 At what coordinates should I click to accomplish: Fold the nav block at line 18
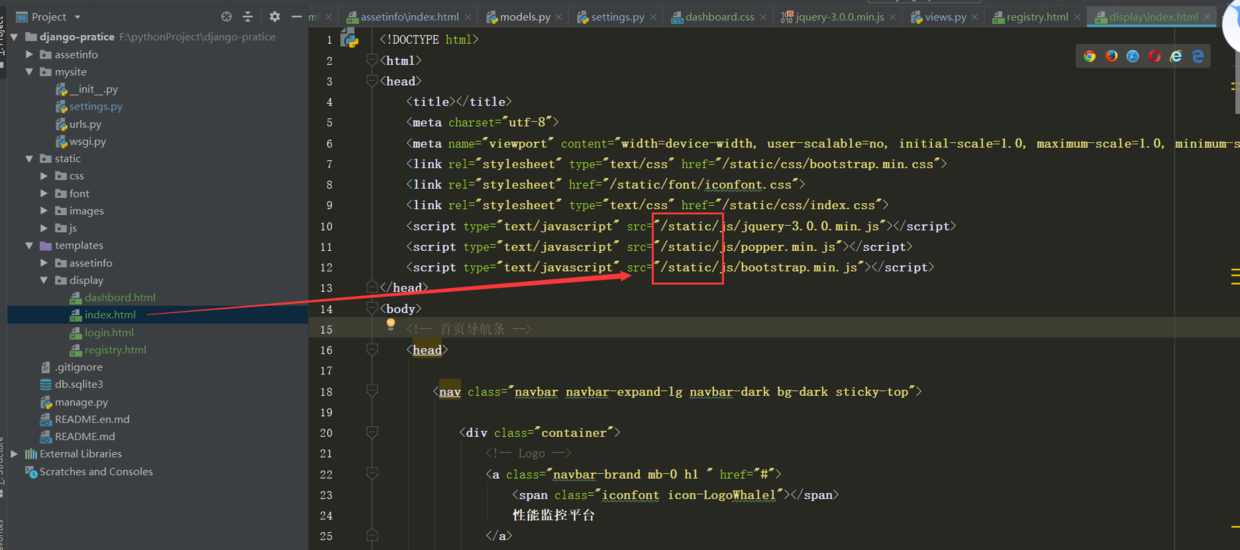(x=372, y=392)
